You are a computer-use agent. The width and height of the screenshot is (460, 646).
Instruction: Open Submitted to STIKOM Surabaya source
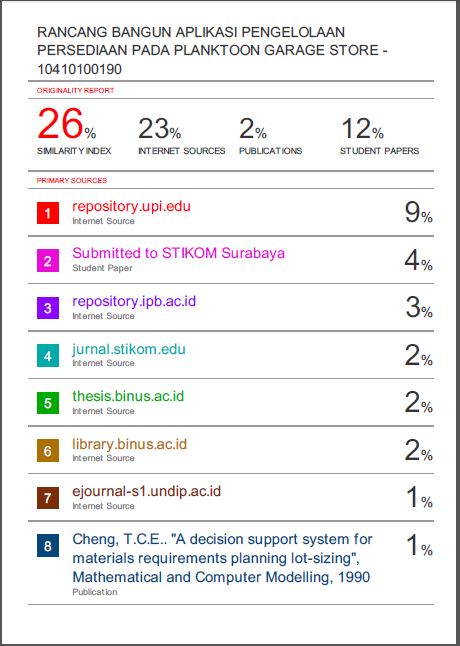[178, 253]
